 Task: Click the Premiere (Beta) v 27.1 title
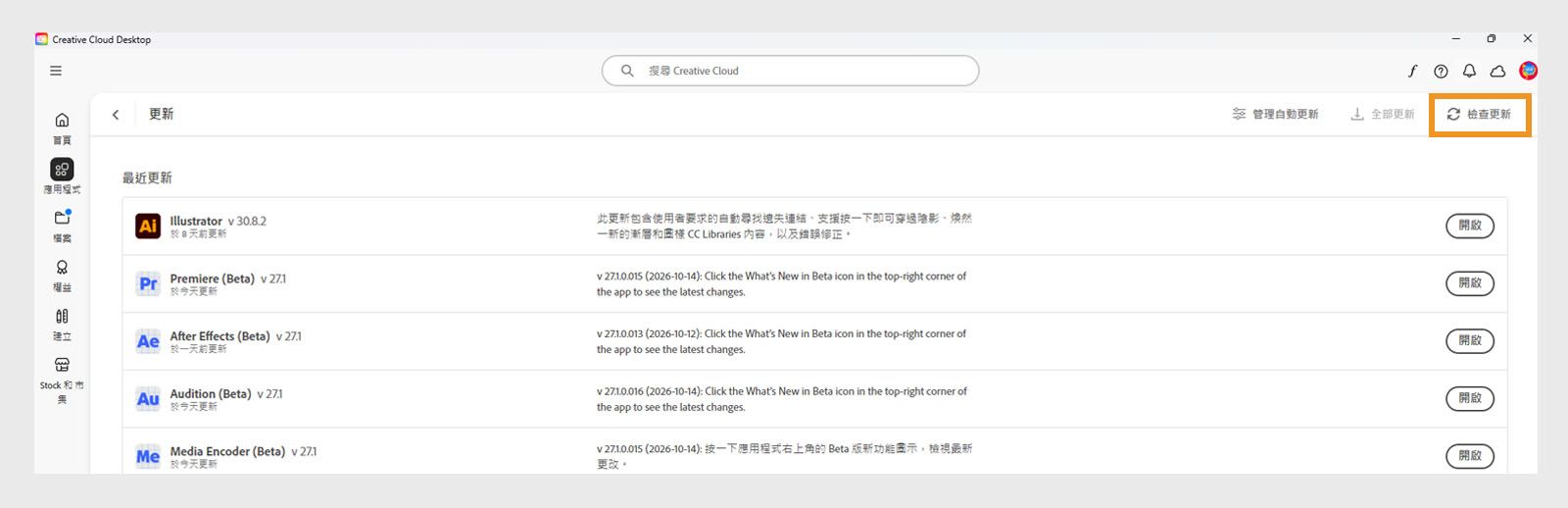(x=228, y=279)
